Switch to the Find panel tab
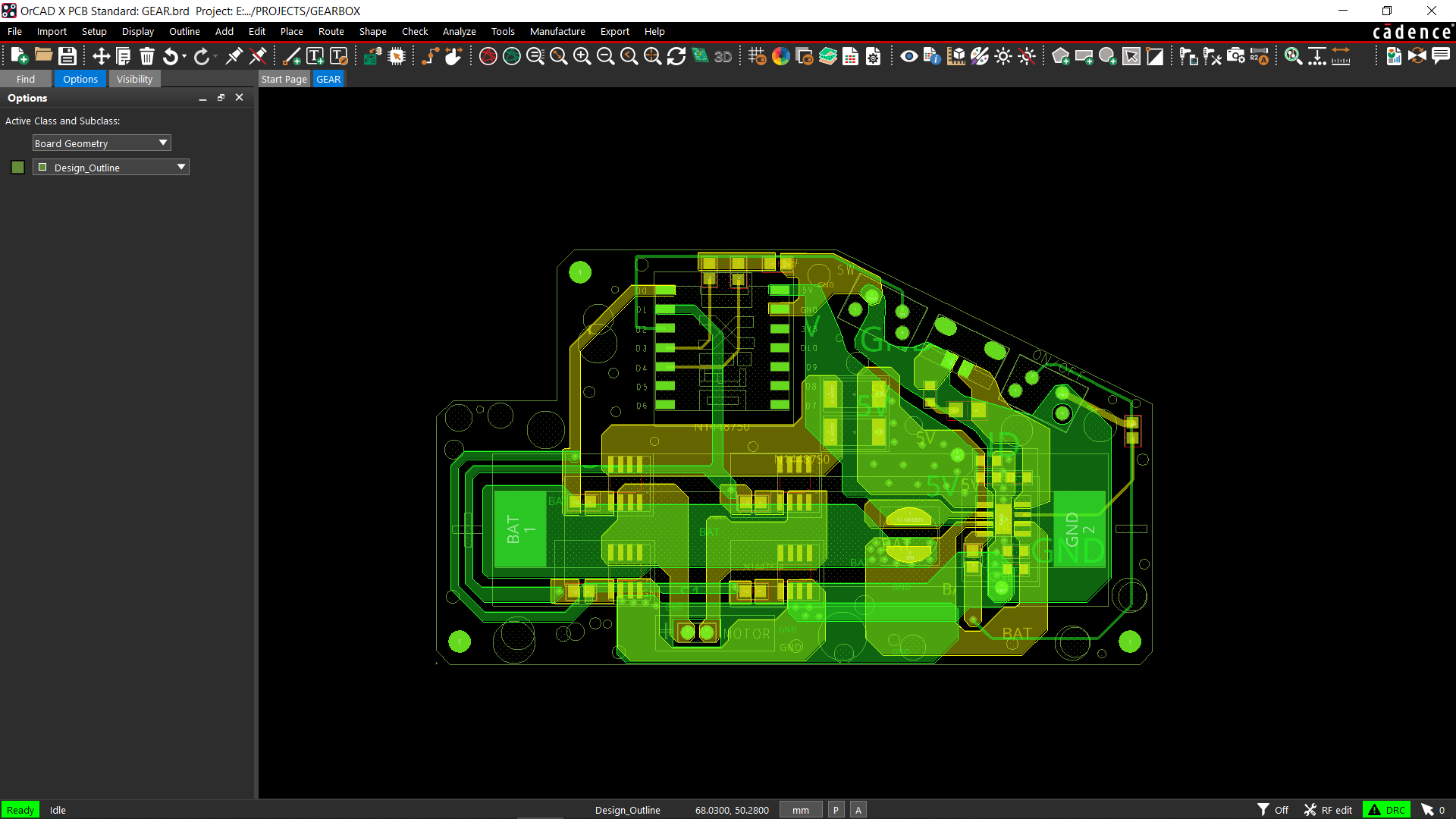 click(x=26, y=79)
